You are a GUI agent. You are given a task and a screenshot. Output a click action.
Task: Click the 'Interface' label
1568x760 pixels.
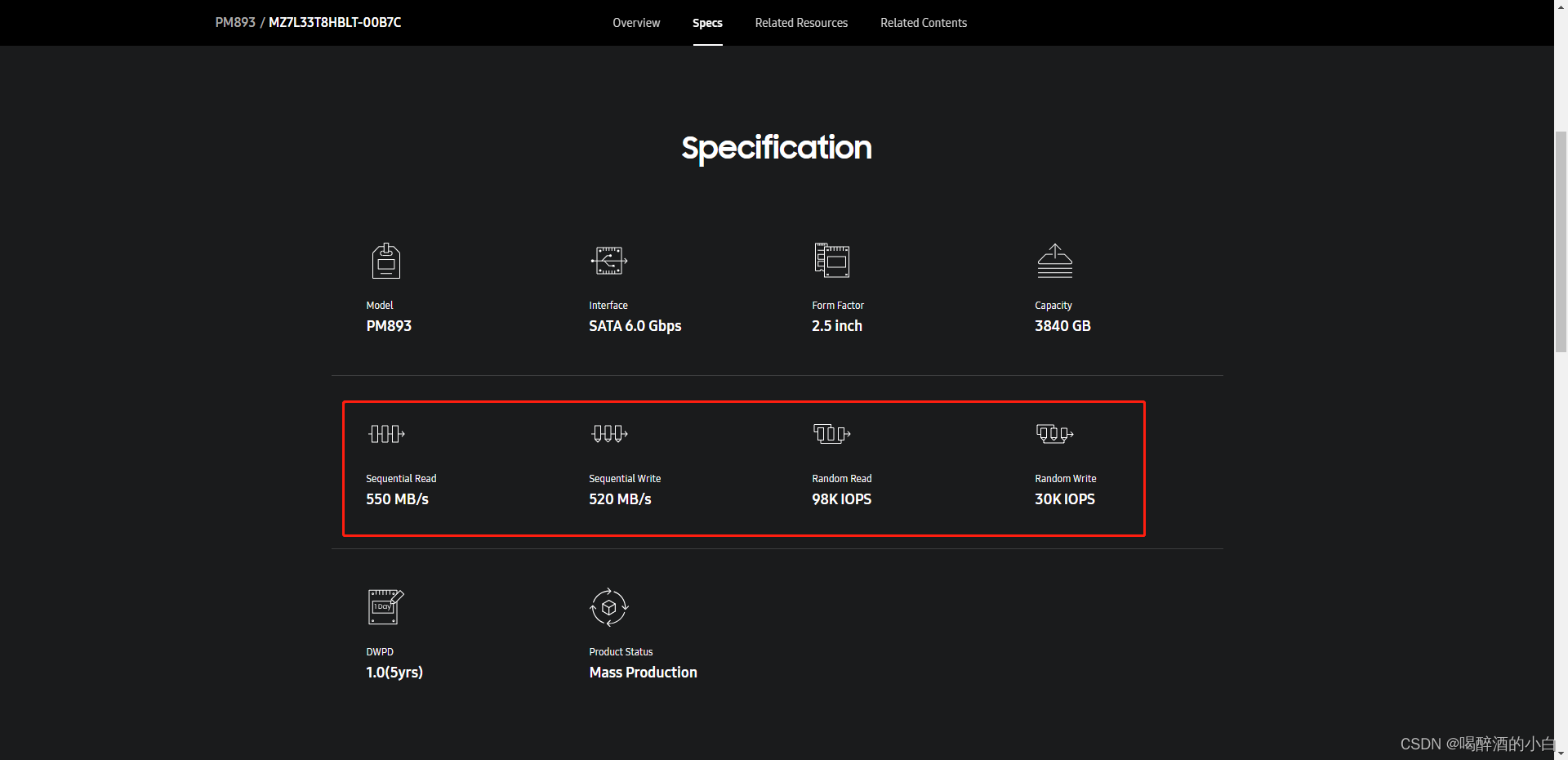(x=608, y=306)
